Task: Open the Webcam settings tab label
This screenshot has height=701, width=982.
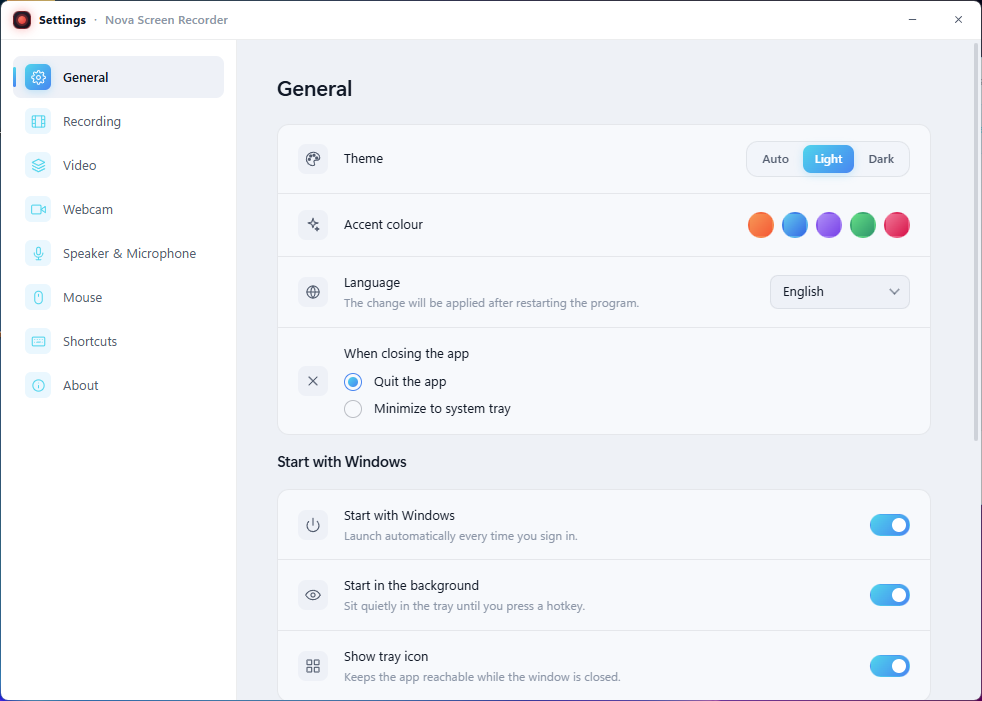Action: click(88, 209)
